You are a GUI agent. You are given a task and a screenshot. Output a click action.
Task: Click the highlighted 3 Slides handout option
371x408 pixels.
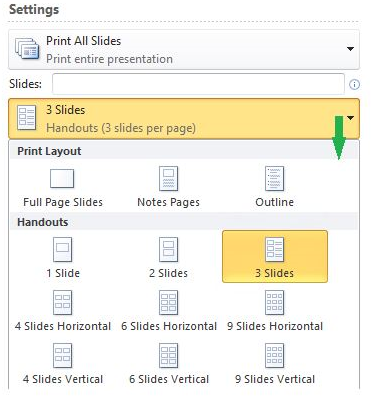[x=275, y=256]
